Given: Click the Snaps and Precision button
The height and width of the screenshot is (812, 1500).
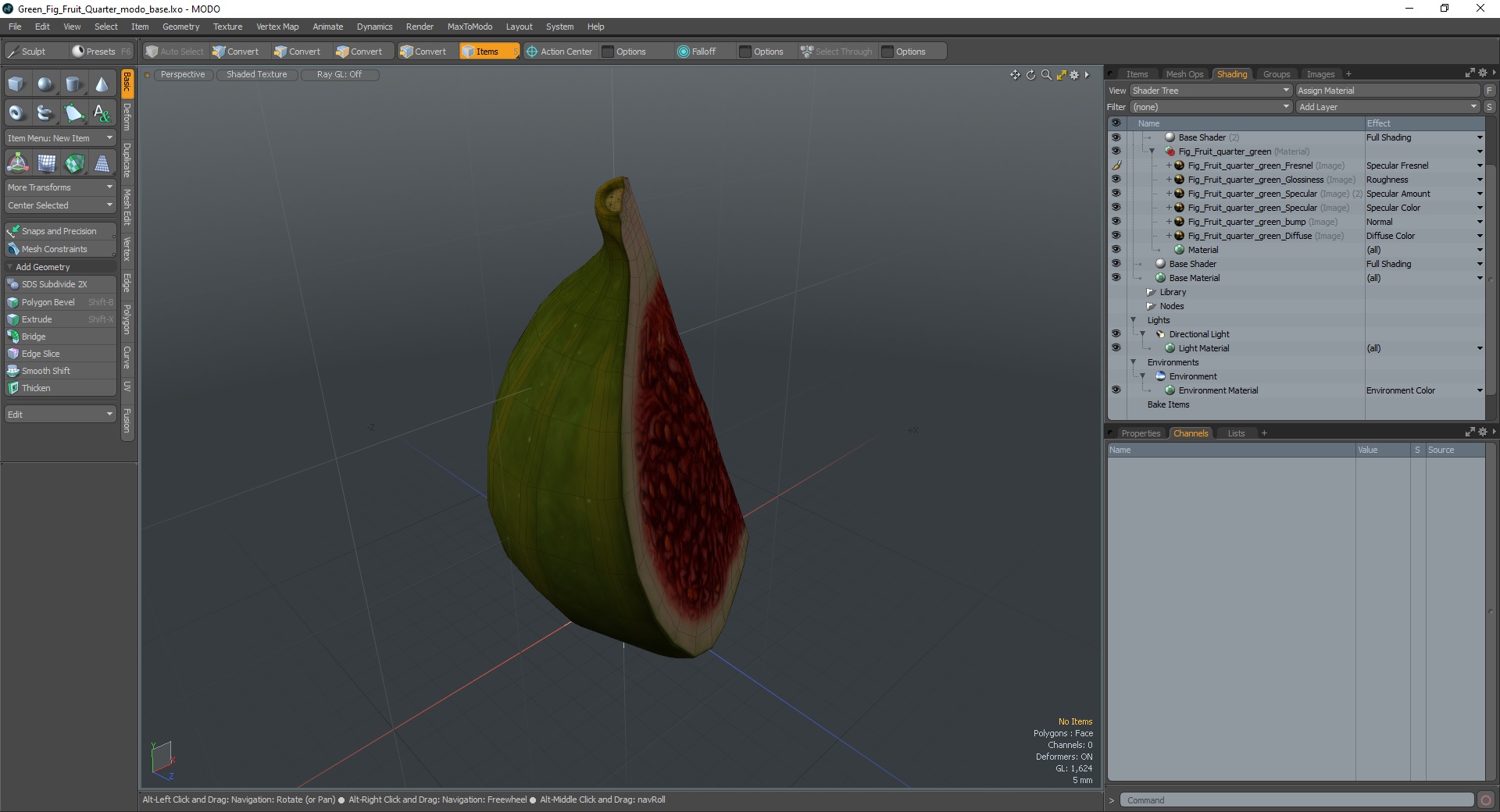Looking at the screenshot, I should point(60,231).
